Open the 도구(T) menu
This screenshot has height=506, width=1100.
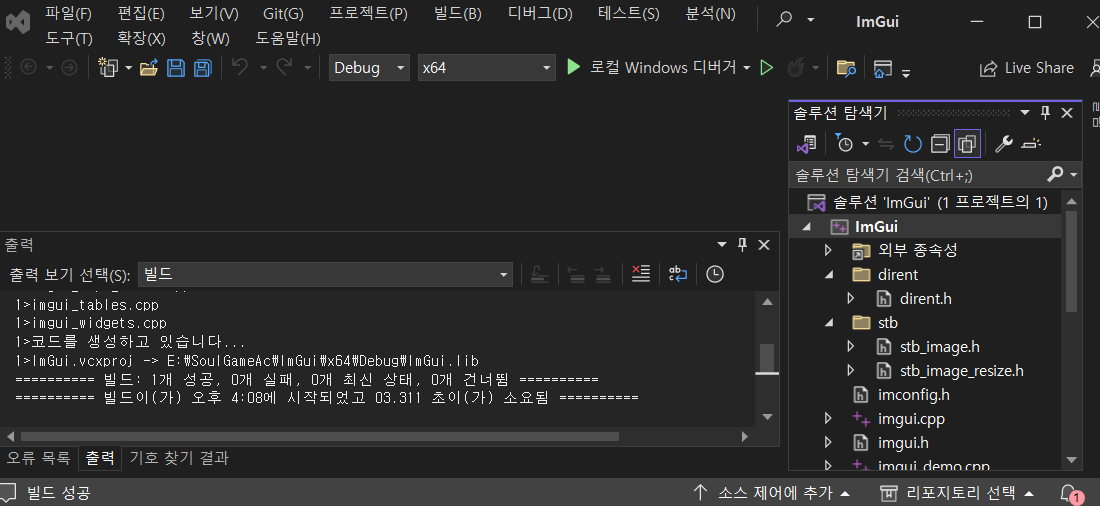(69, 38)
